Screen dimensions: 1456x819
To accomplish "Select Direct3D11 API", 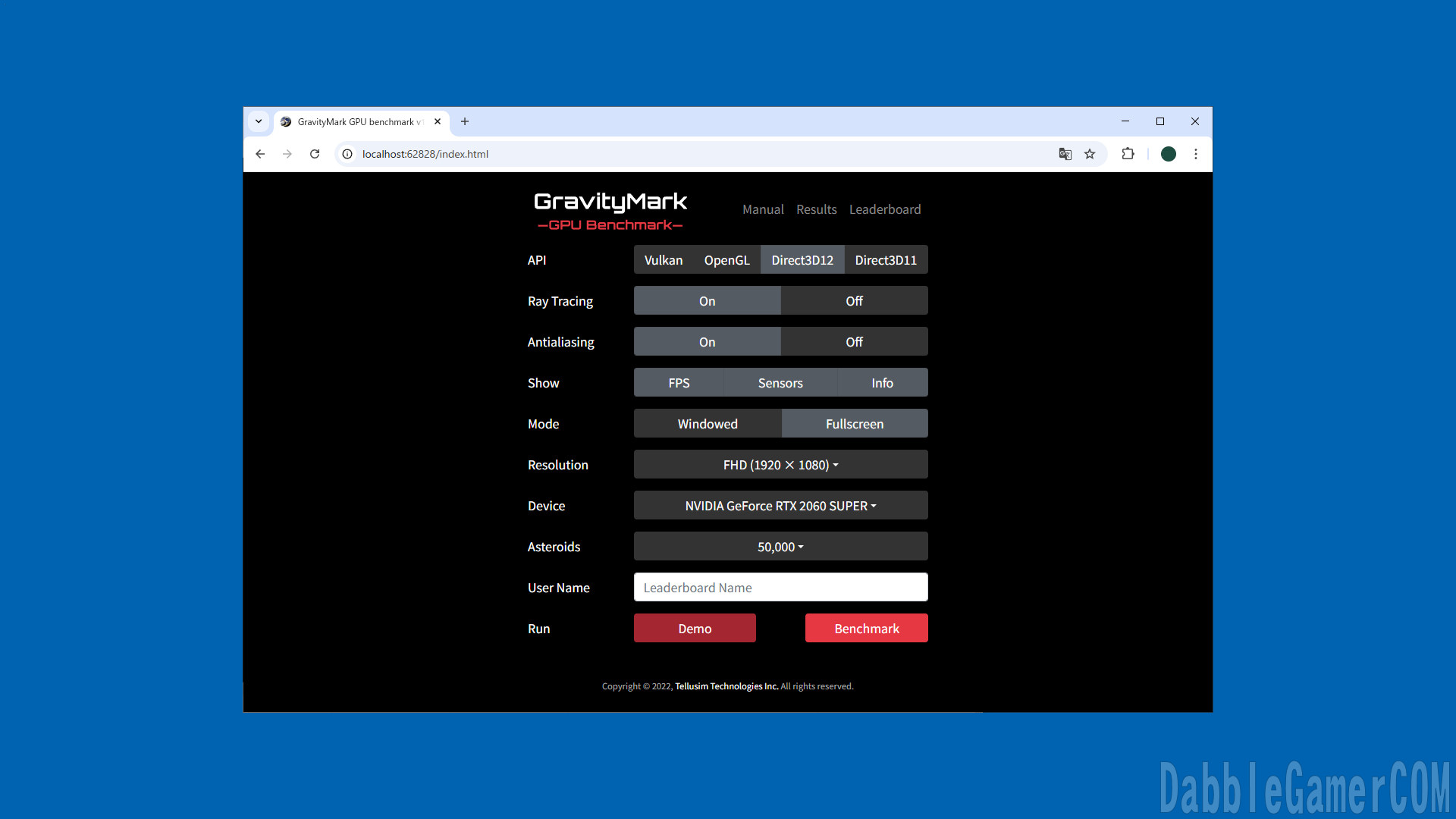I will [886, 260].
